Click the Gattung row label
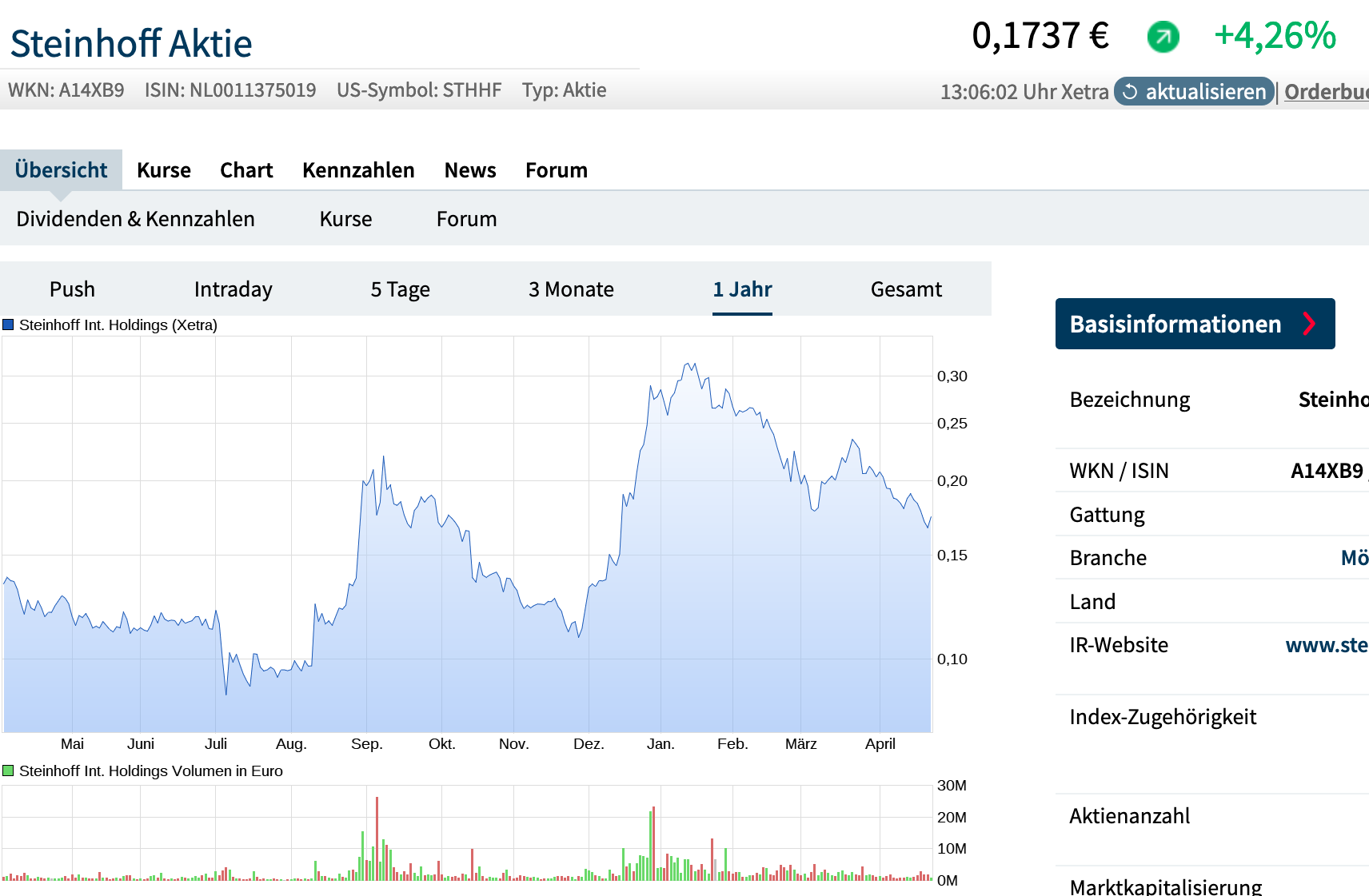Viewport: 1369px width, 896px height. [x=1107, y=515]
